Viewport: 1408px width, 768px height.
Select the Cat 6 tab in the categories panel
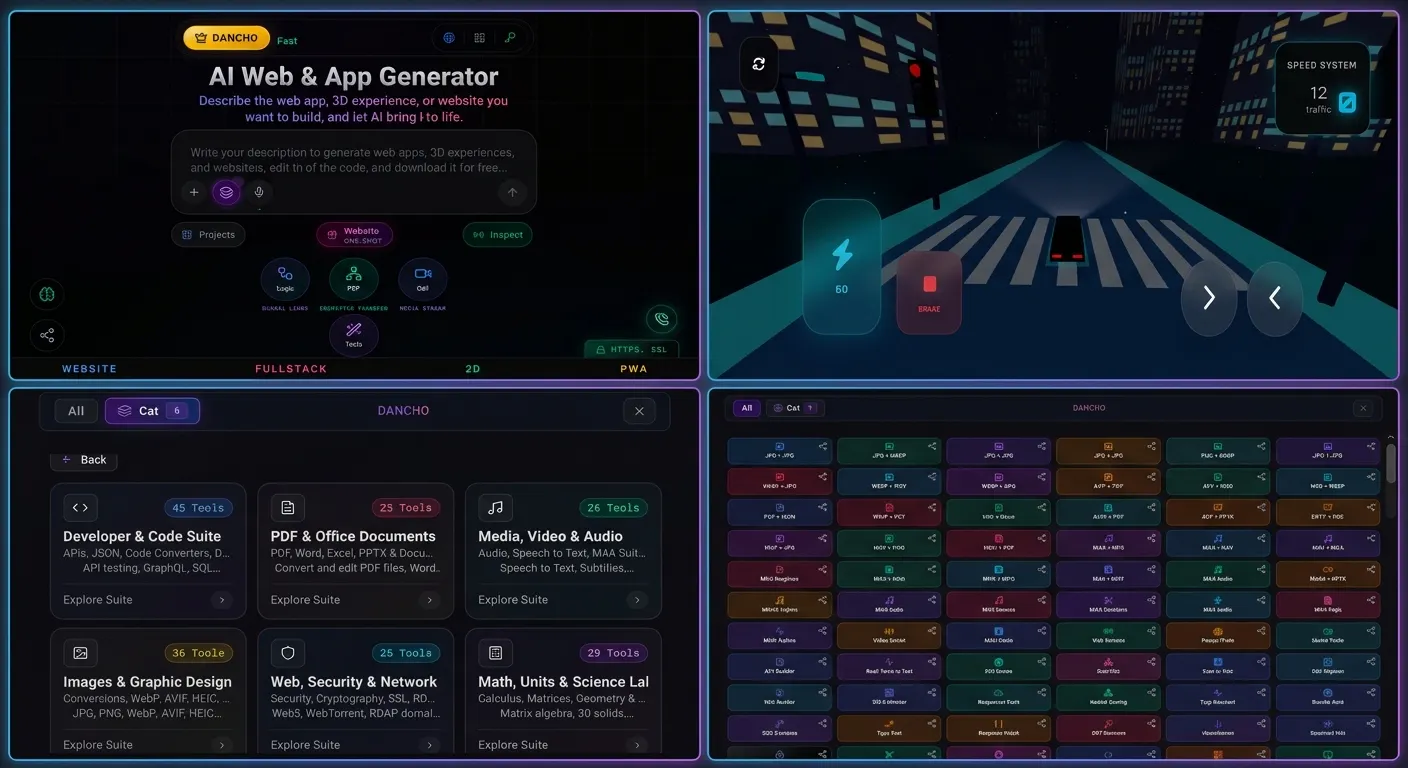click(x=152, y=411)
